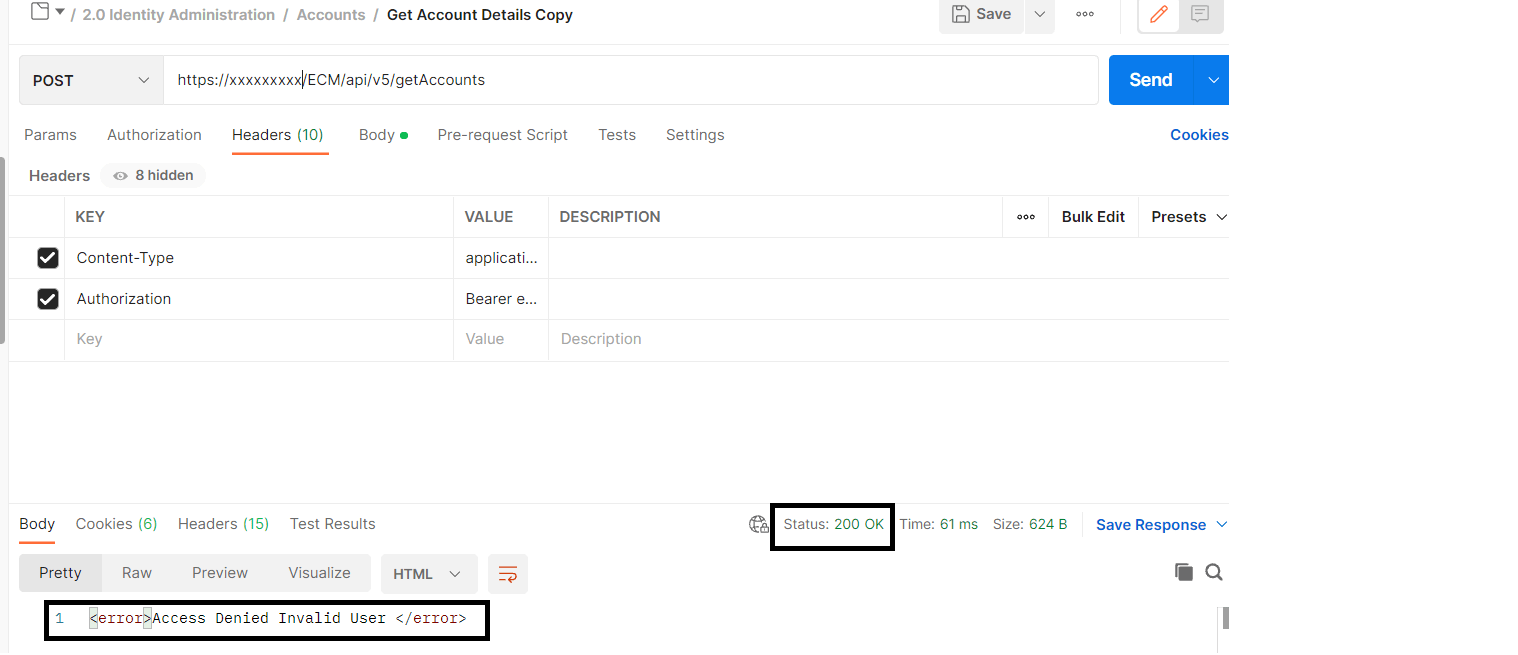Open the Settings tab
Image resolution: width=1518 pixels, height=655 pixels.
pos(695,135)
